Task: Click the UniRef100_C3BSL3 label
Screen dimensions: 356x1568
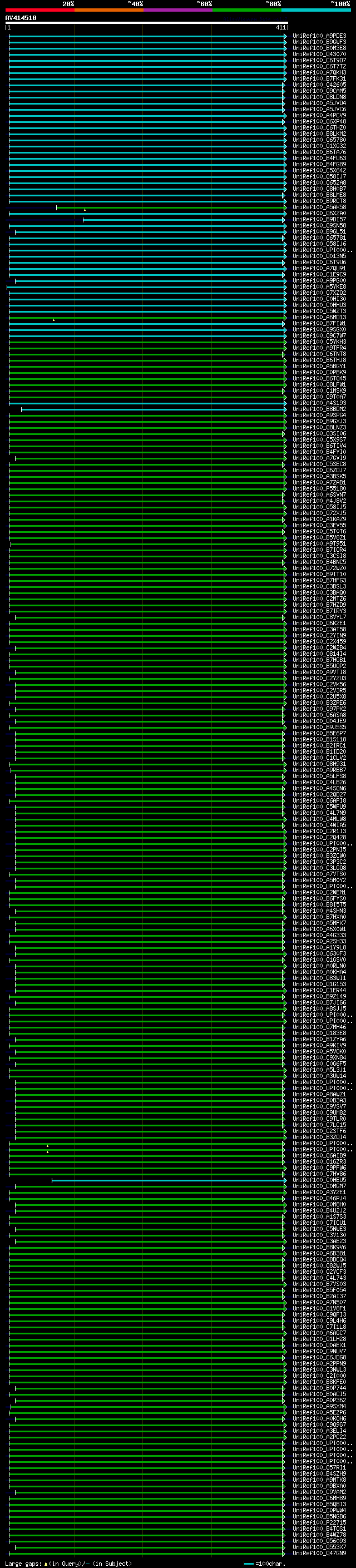Action: (x=319, y=587)
